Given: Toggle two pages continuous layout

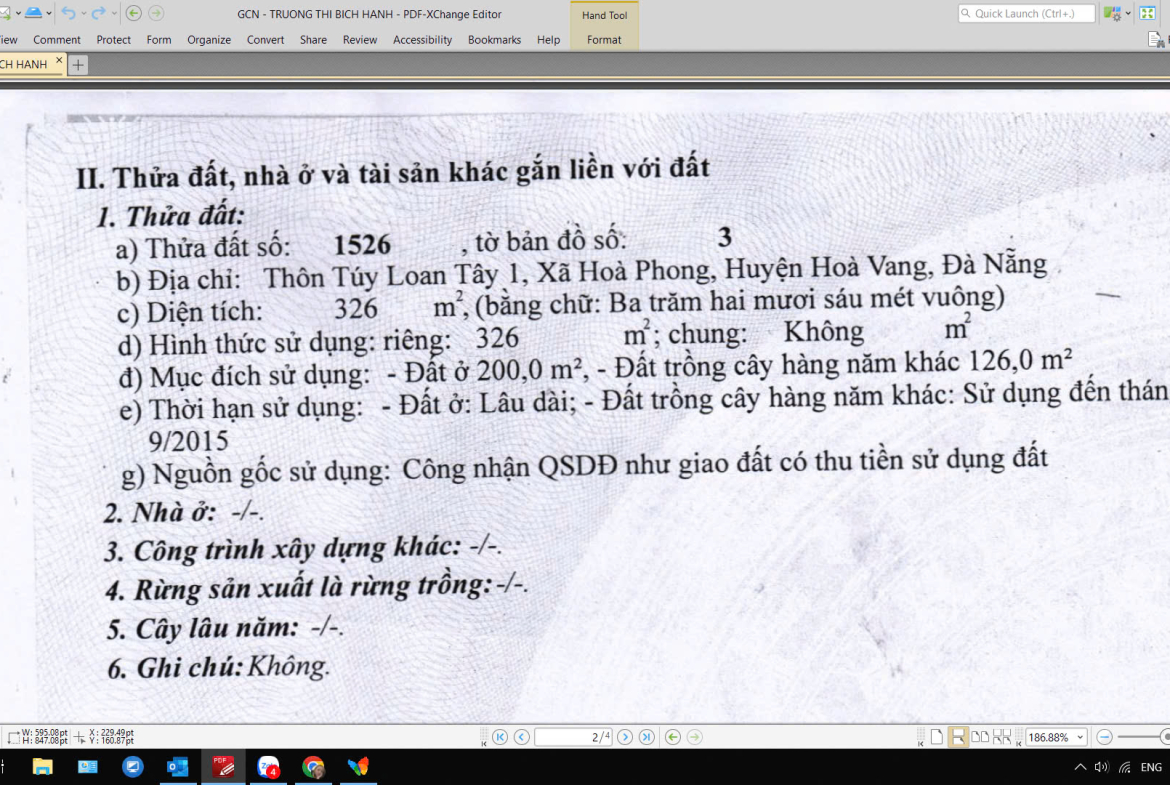Looking at the screenshot, I should pos(1002,737).
